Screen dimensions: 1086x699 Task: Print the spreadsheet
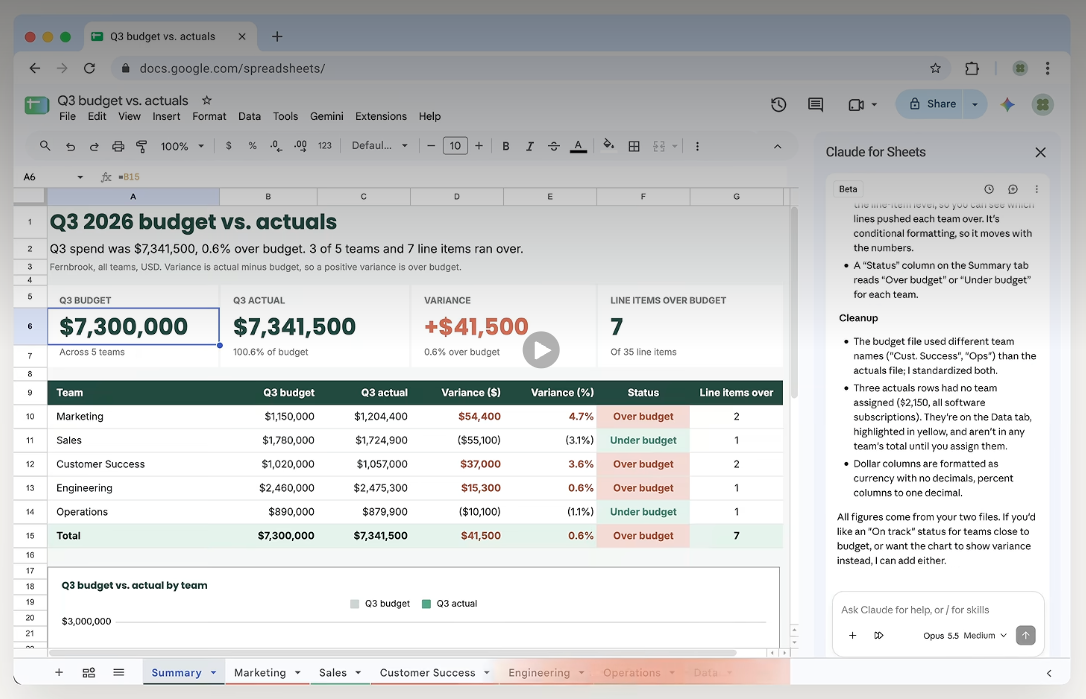coord(118,146)
